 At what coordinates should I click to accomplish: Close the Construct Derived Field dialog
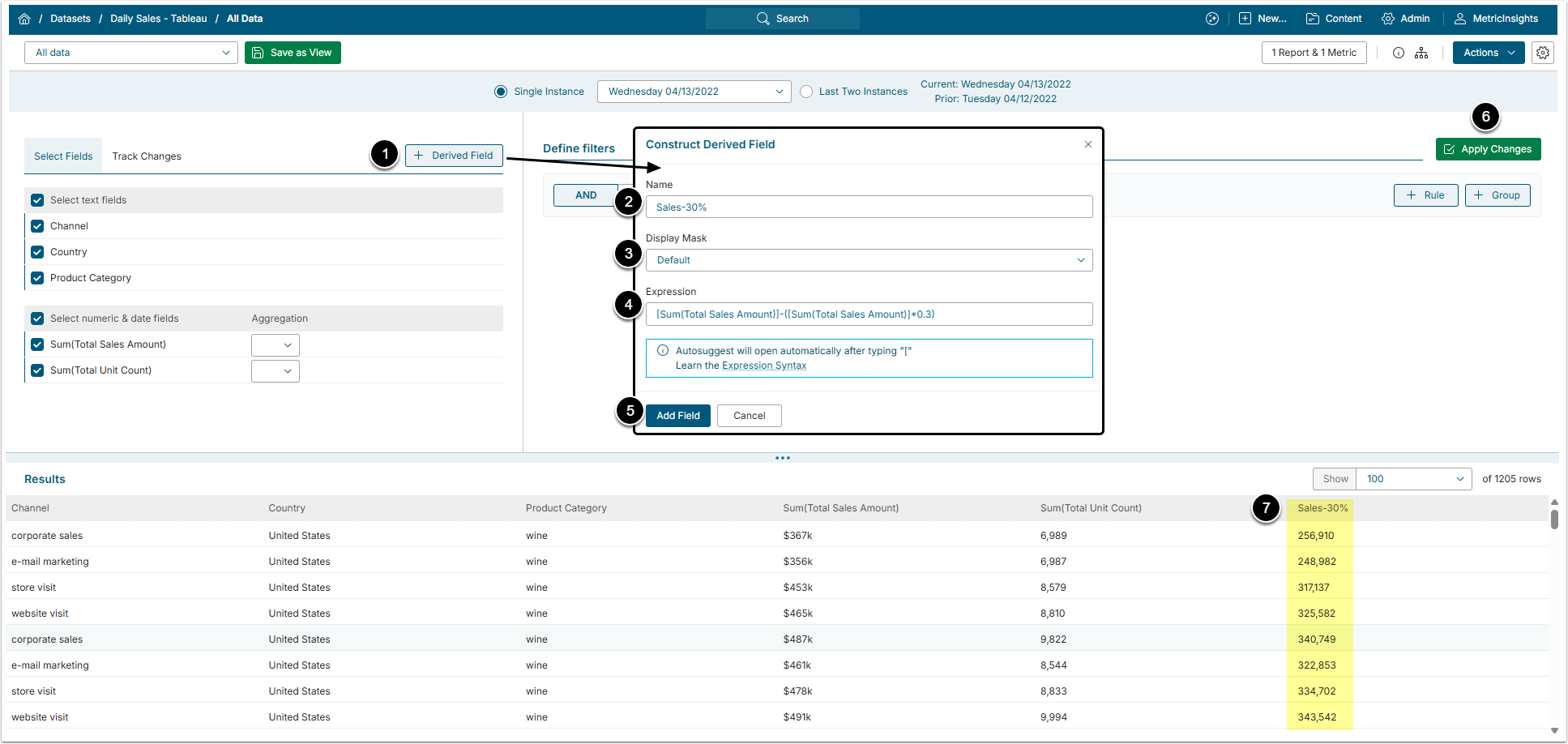1087,144
